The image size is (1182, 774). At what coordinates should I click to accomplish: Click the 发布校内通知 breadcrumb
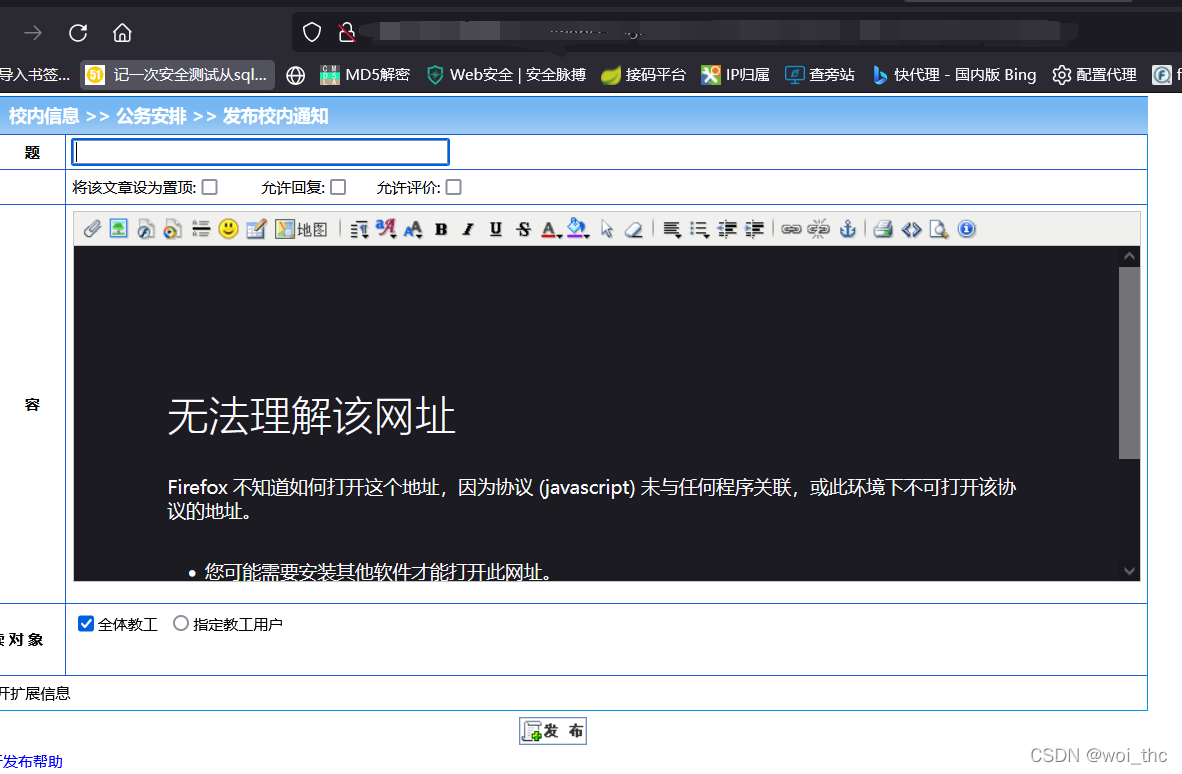point(275,116)
